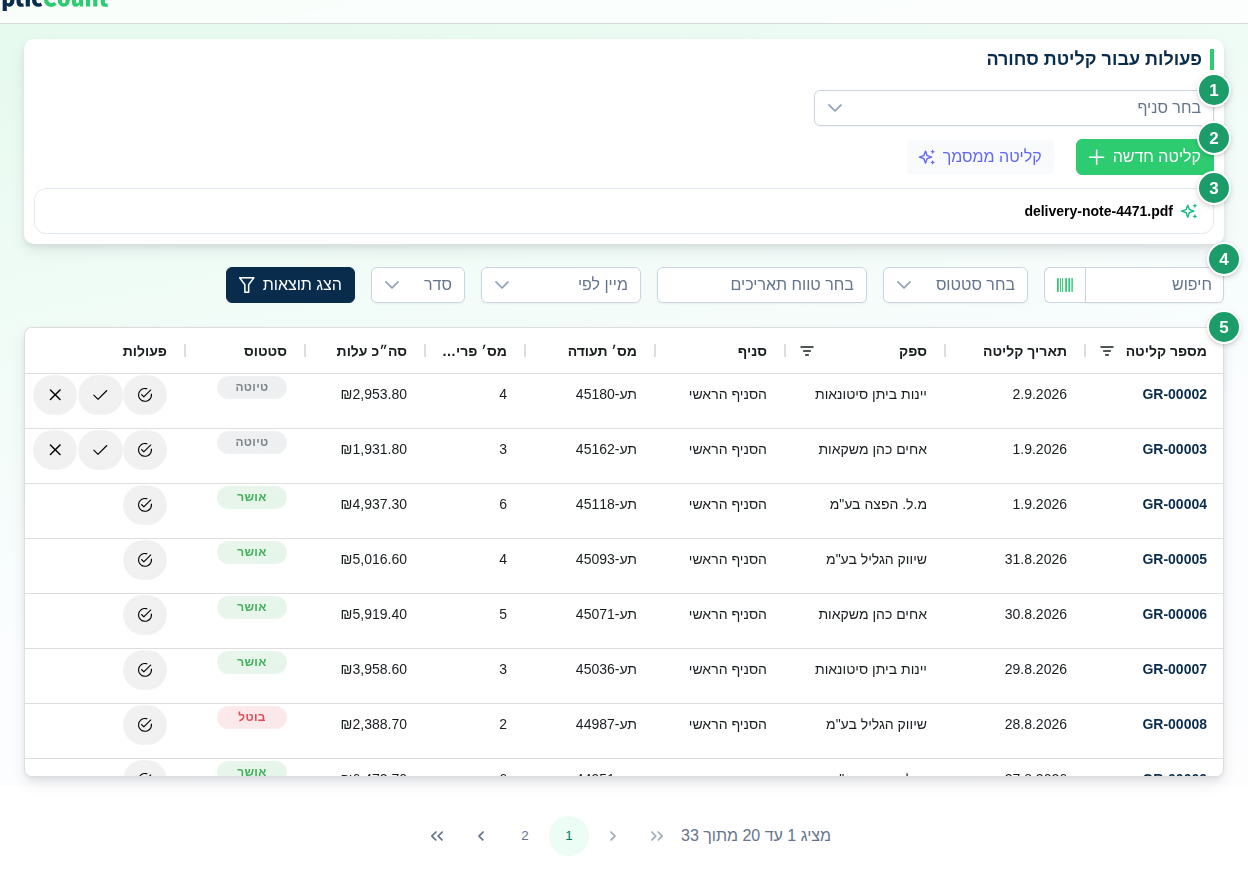
Task: Select page 1 in the pagination
Action: click(x=569, y=836)
